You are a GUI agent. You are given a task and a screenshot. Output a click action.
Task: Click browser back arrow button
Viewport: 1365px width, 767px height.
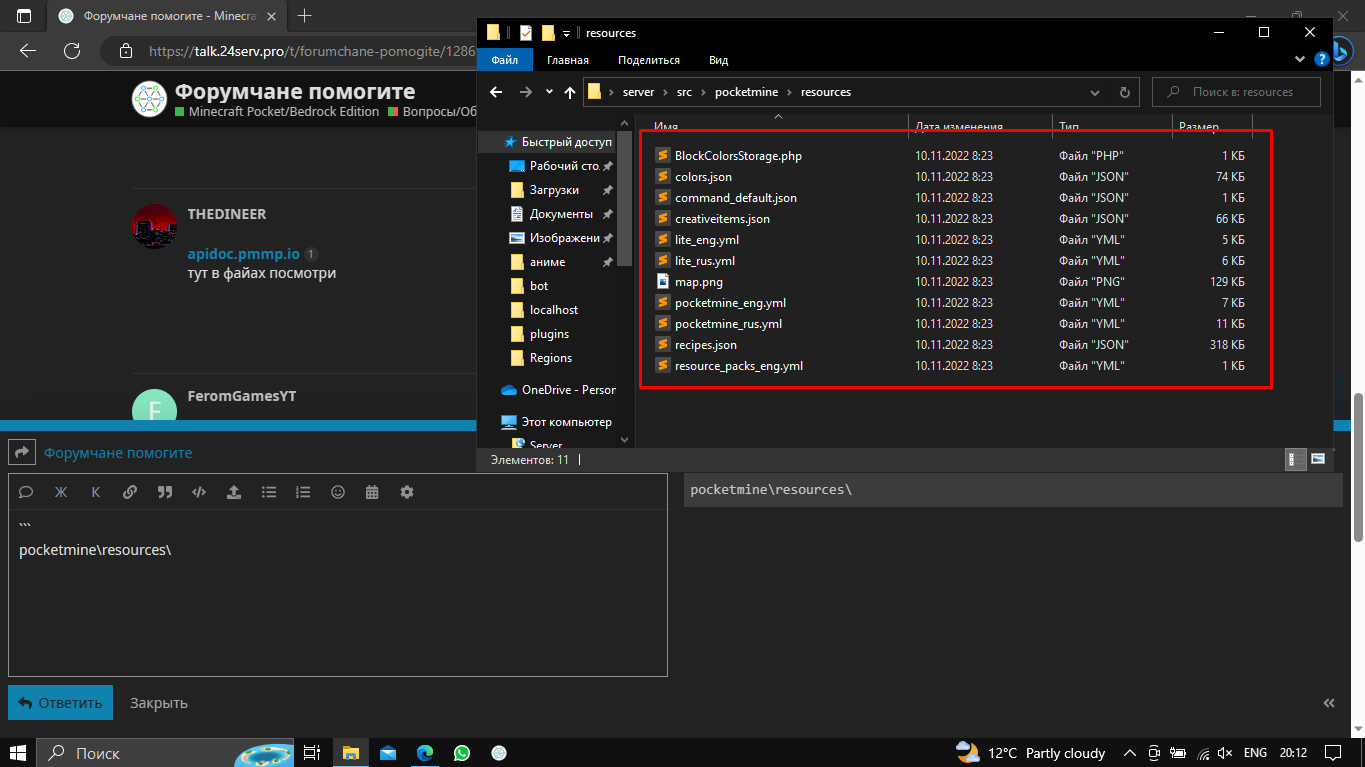pyautogui.click(x=27, y=51)
